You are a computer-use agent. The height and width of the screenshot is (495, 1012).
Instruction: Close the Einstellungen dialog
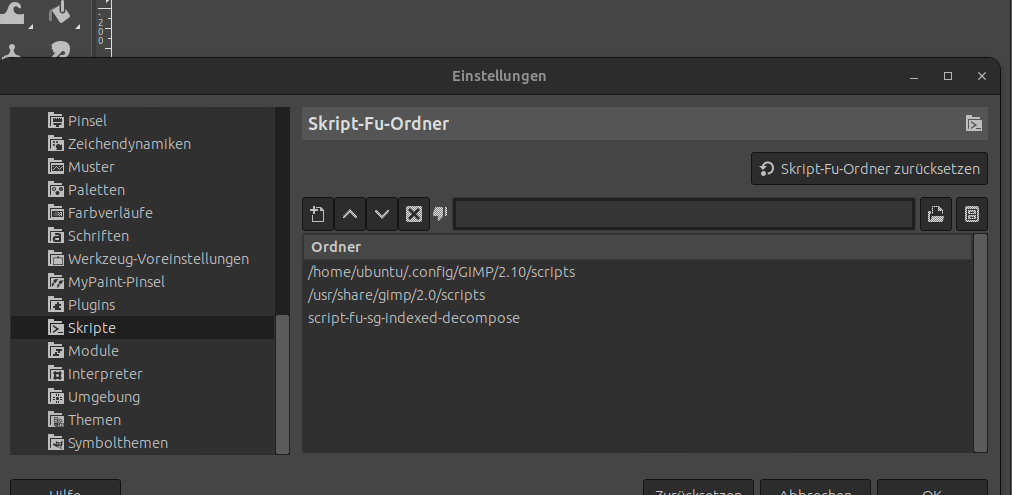tap(982, 76)
